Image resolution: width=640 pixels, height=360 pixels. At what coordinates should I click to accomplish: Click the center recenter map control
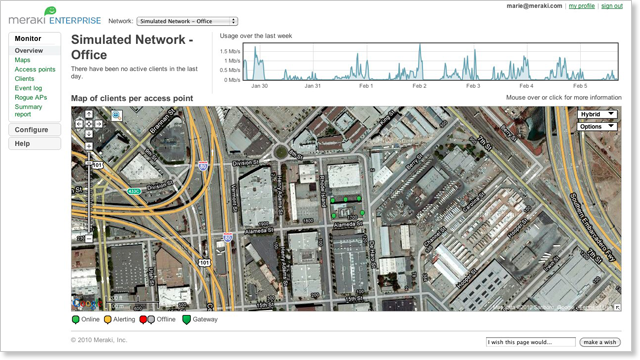[89, 124]
